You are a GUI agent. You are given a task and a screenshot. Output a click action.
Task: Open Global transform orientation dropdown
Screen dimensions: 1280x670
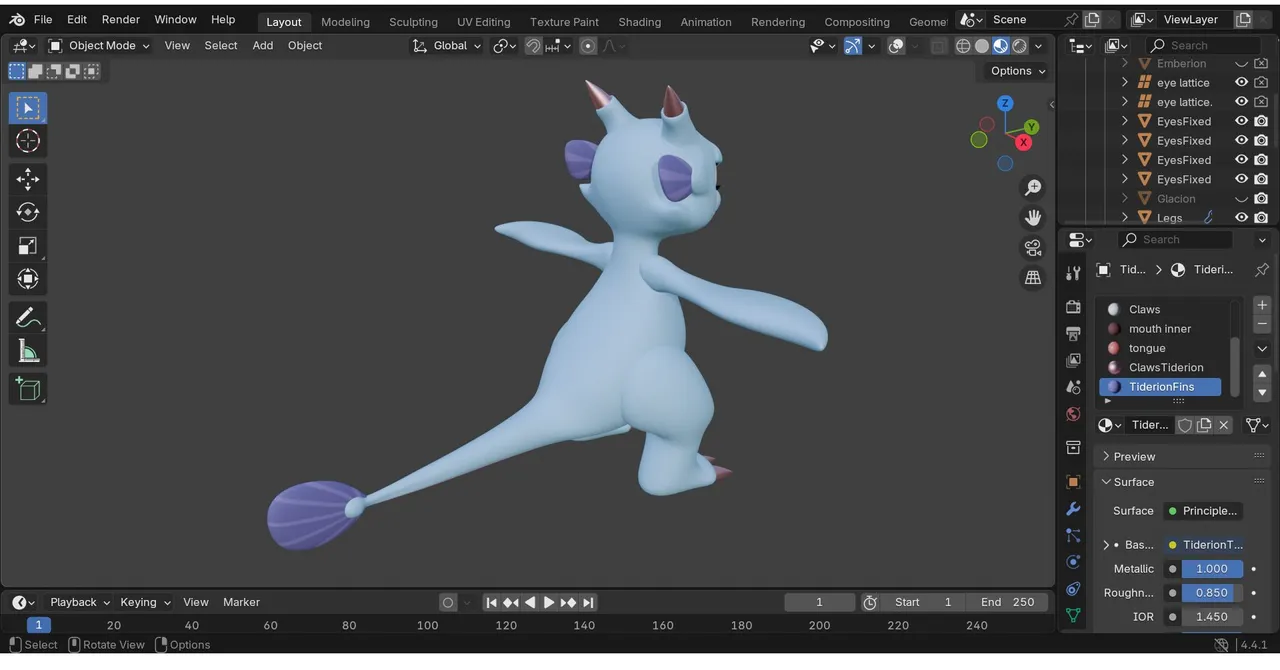pyautogui.click(x=447, y=45)
